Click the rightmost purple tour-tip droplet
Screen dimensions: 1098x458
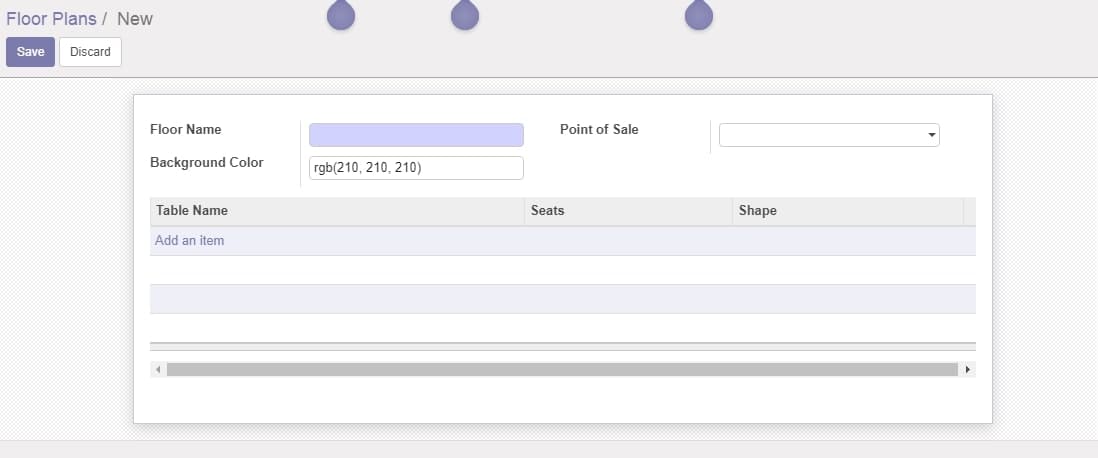click(699, 15)
